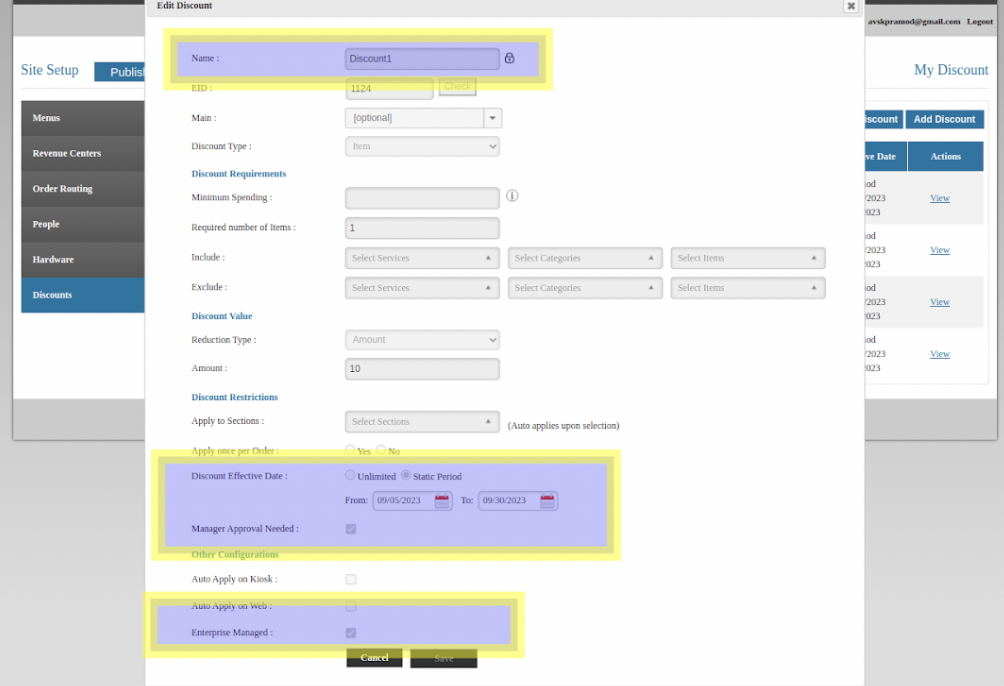The width and height of the screenshot is (1004, 686).
Task: Open Include Select Items dropdown
Action: pyautogui.click(x=748, y=258)
